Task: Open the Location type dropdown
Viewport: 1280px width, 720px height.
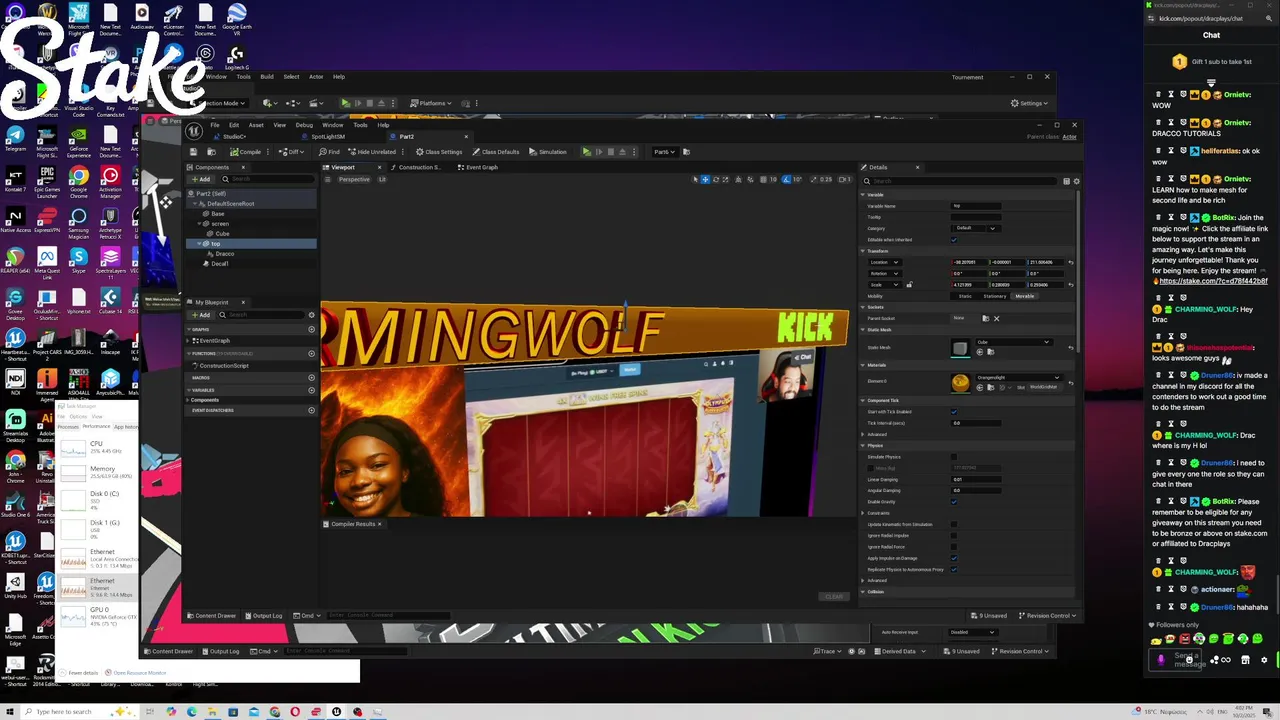Action: pos(885,262)
